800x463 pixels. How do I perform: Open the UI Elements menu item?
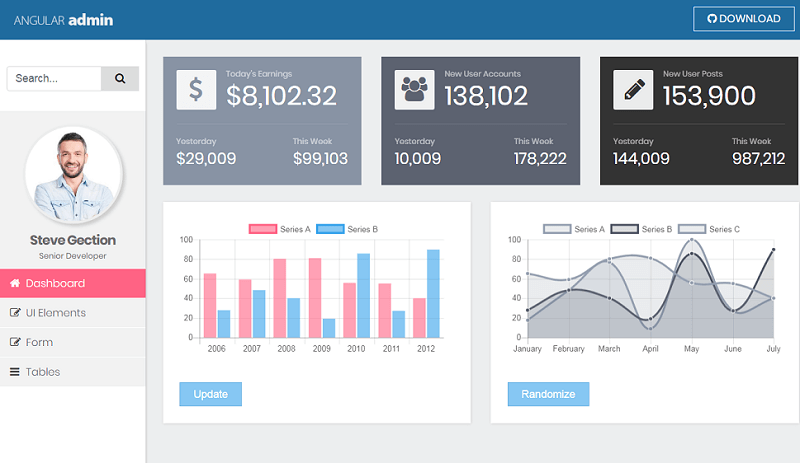[x=72, y=313]
